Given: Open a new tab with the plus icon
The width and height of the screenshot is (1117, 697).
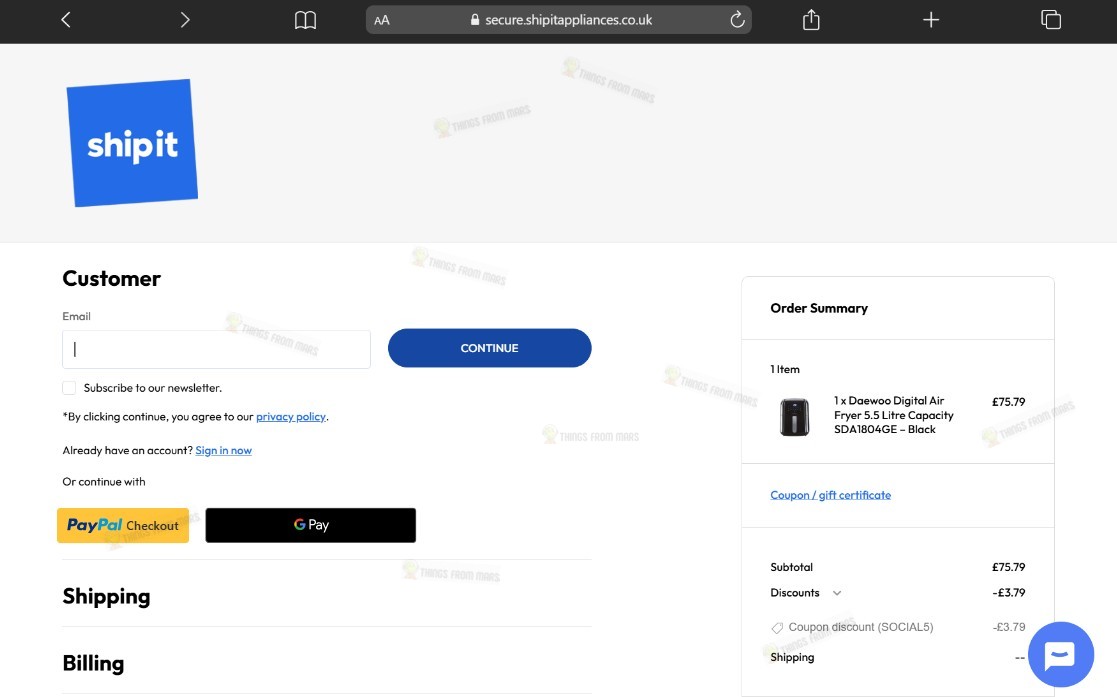Looking at the screenshot, I should [930, 20].
